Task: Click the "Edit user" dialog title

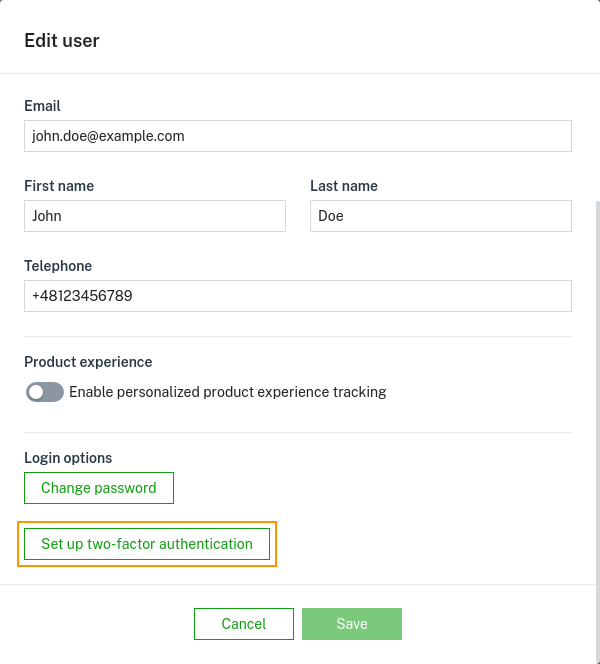Action: coord(62,41)
